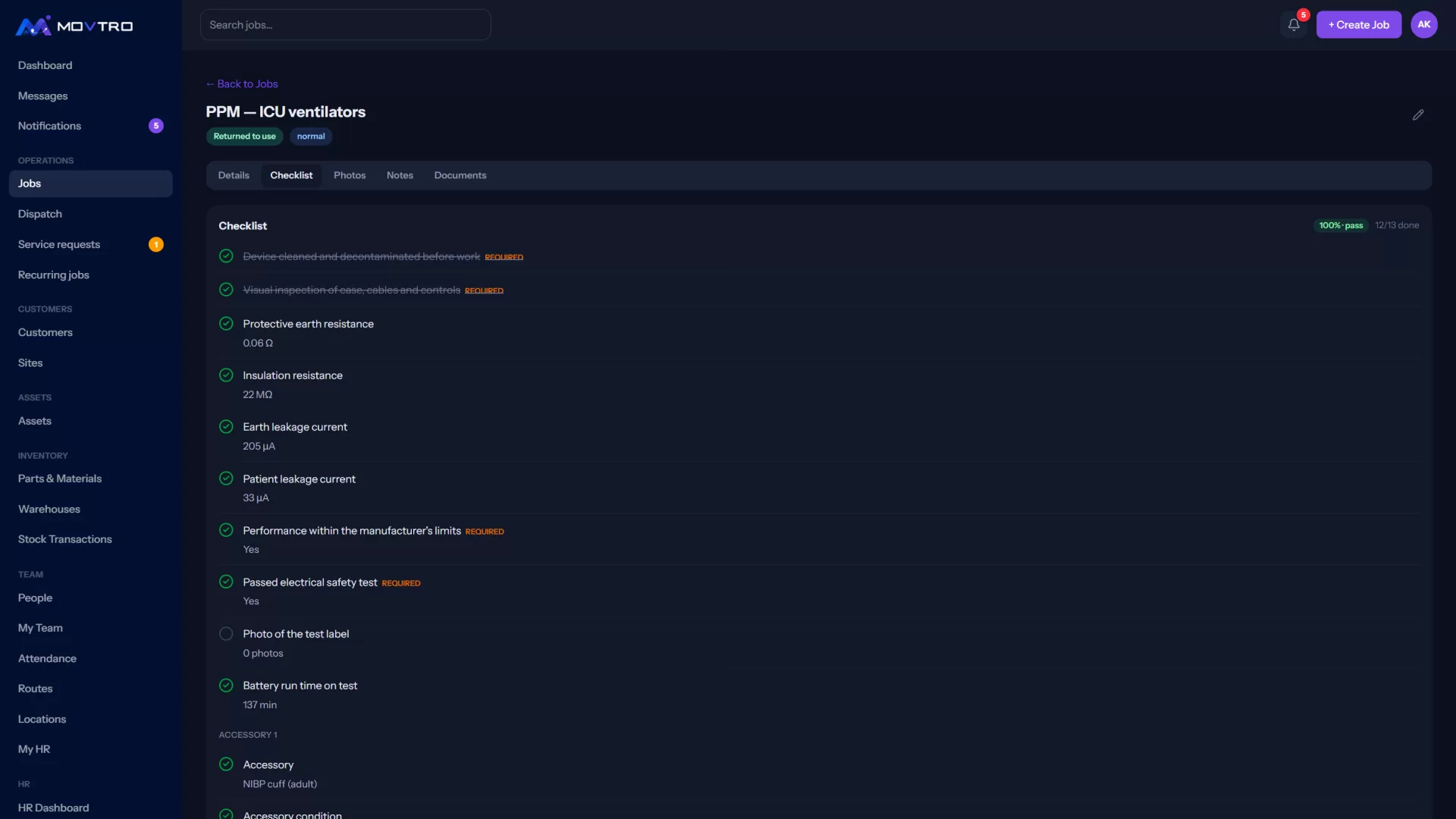The image size is (1456, 819).
Task: Open Messages in the sidebar
Action: [x=91, y=96]
